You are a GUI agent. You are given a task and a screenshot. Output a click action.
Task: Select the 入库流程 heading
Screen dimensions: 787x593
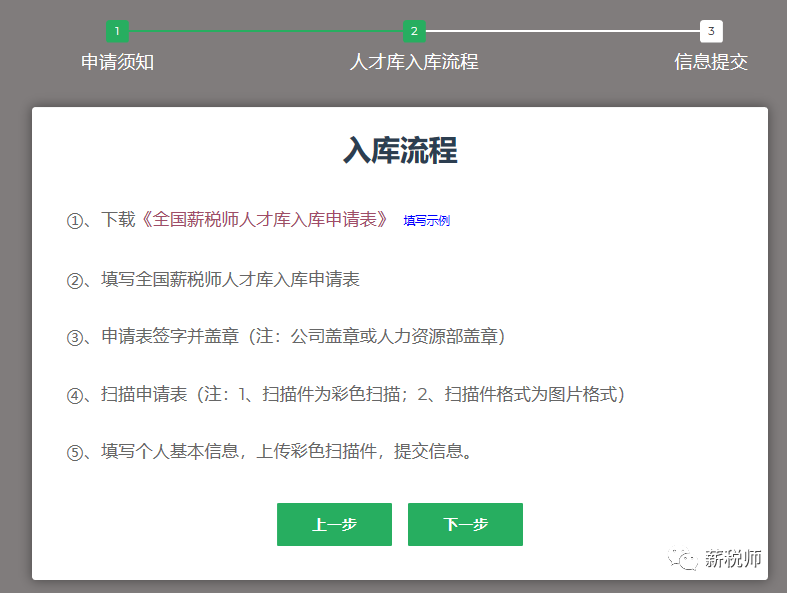(x=400, y=150)
